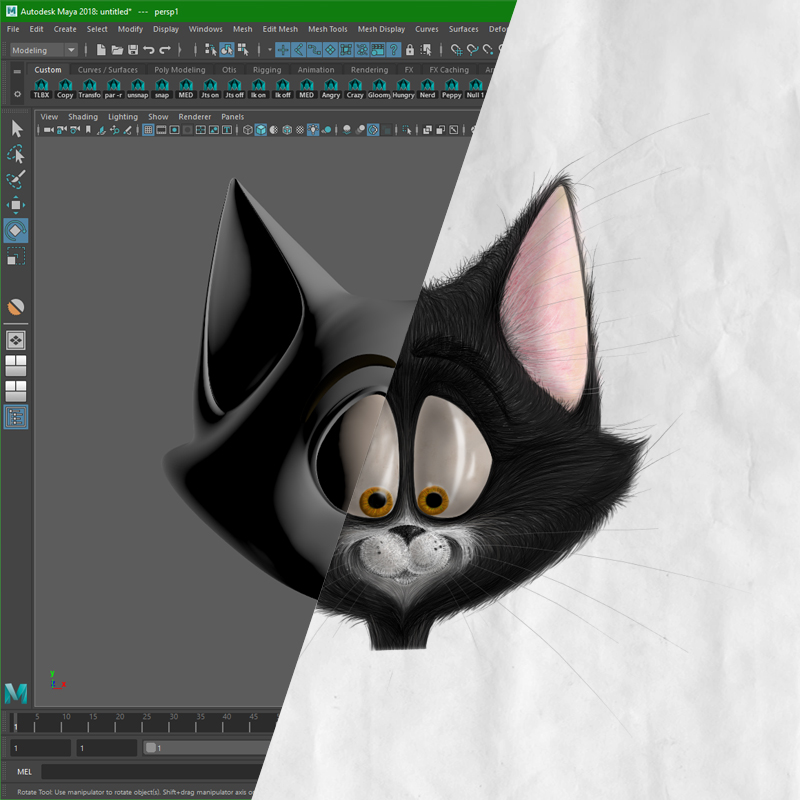Toggle the film gate display
Image resolution: width=800 pixels, height=800 pixels.
[x=161, y=130]
